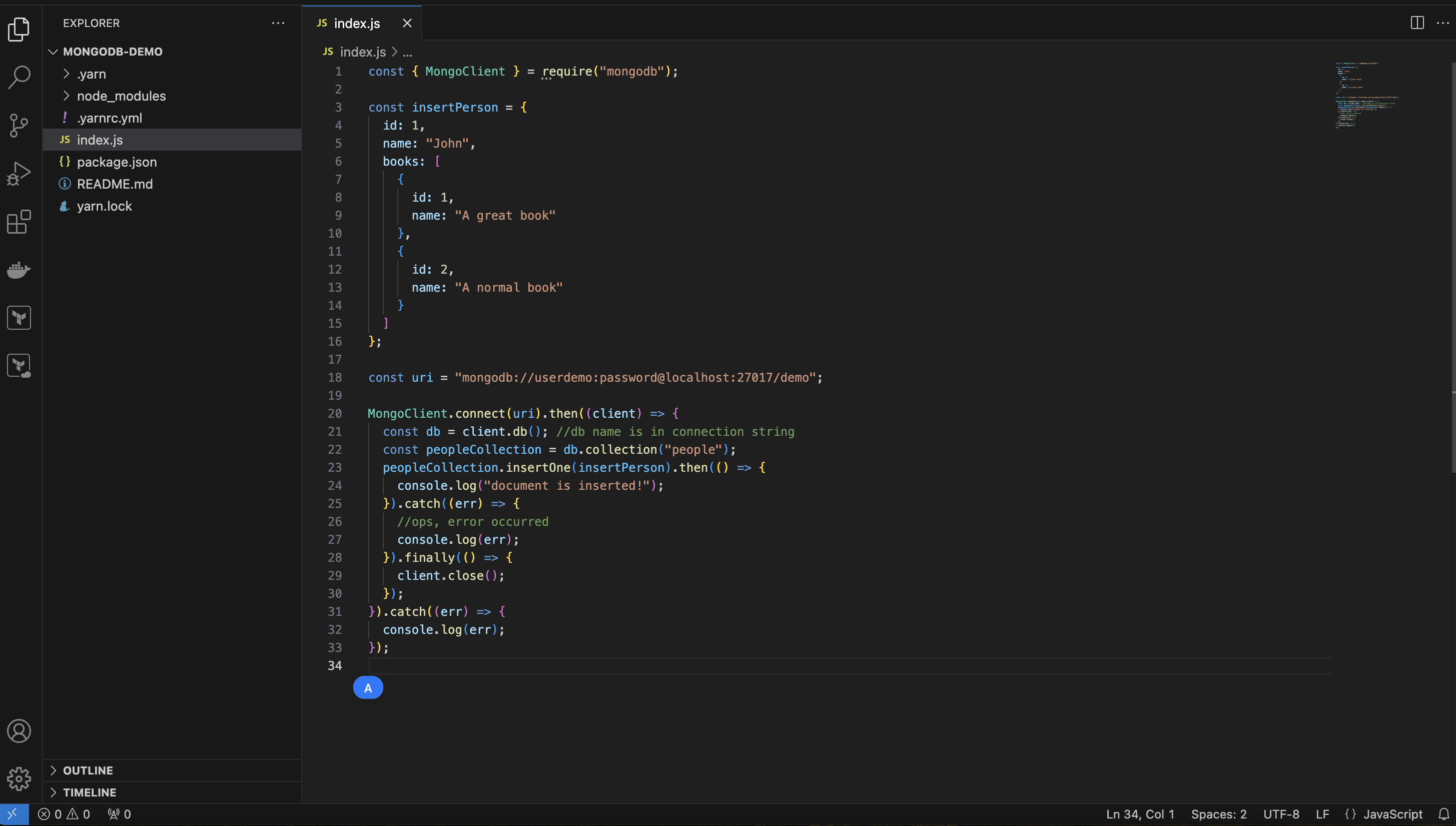This screenshot has height=826, width=1456.
Task: Open editor More Actions menu
Action: pos(1443,23)
